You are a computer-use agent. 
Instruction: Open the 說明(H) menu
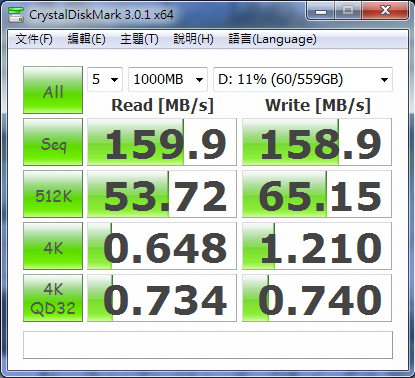click(x=193, y=39)
